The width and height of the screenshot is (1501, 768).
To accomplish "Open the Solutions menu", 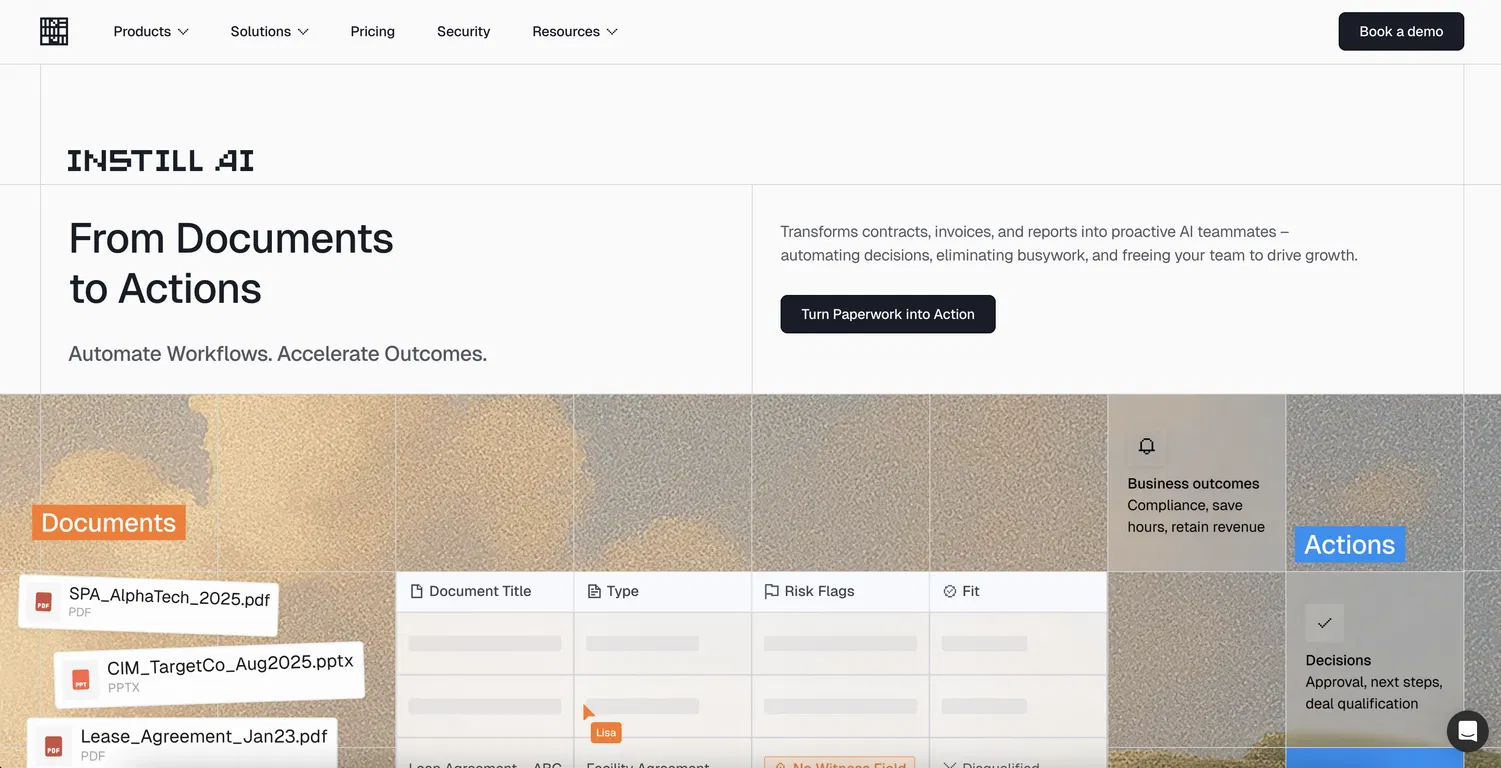I will (x=269, y=32).
